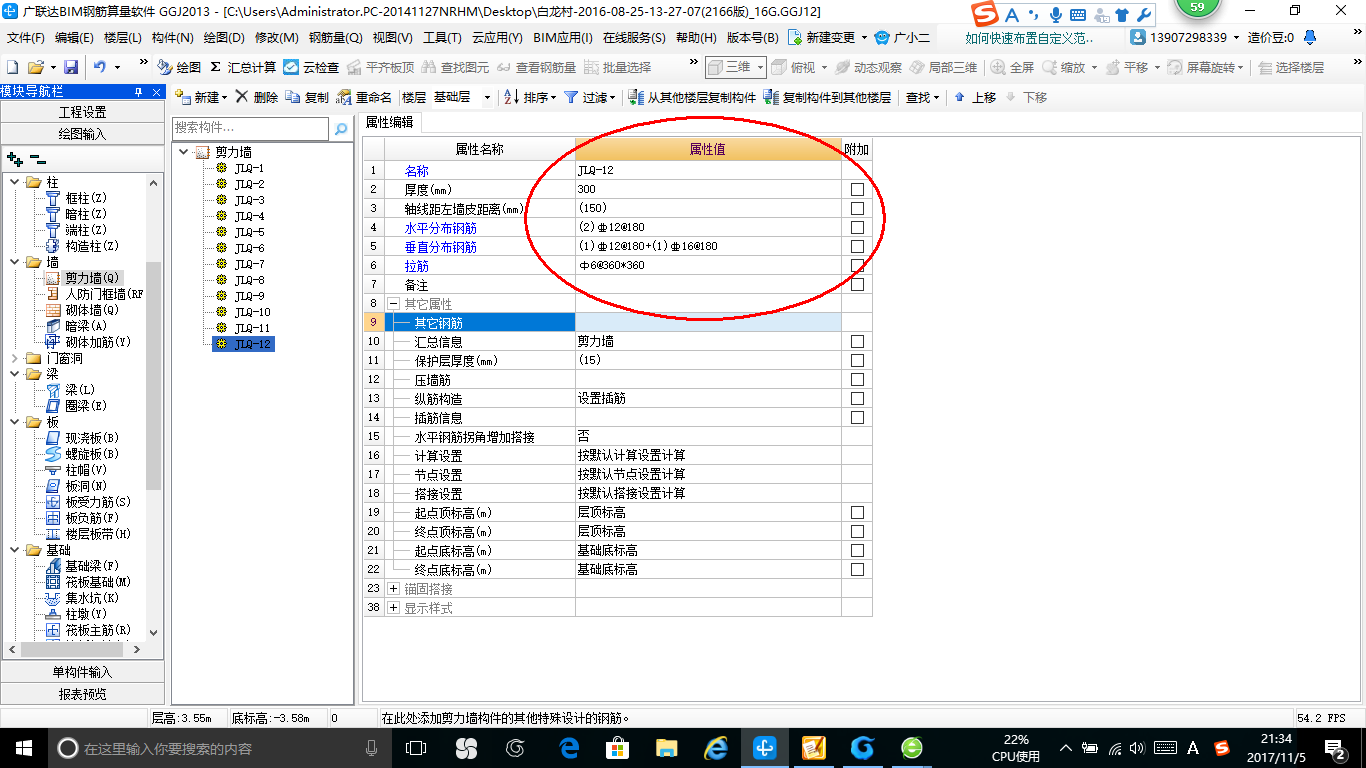Click the 新建变更 button

click(827, 38)
